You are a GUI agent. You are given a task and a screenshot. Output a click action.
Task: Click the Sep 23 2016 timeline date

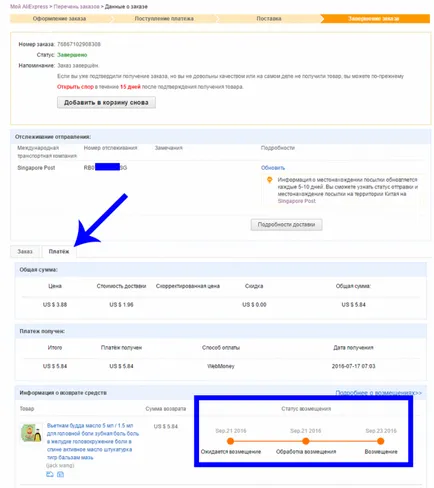381,431
